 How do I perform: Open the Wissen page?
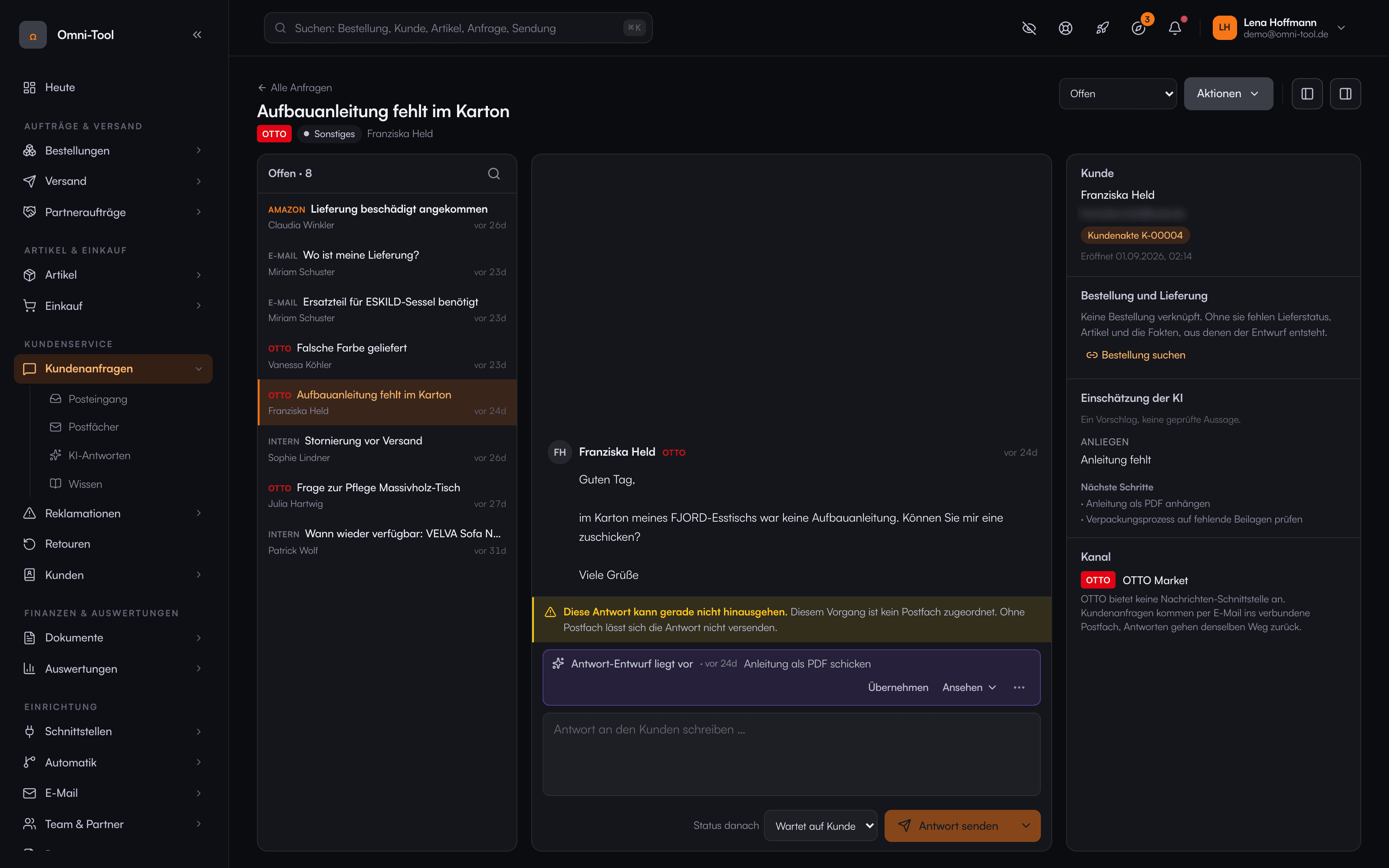click(85, 484)
